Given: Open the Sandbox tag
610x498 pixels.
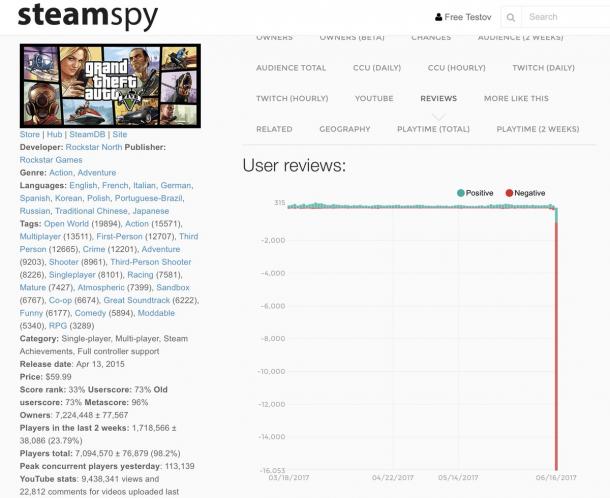Looking at the screenshot, I should [173, 288].
